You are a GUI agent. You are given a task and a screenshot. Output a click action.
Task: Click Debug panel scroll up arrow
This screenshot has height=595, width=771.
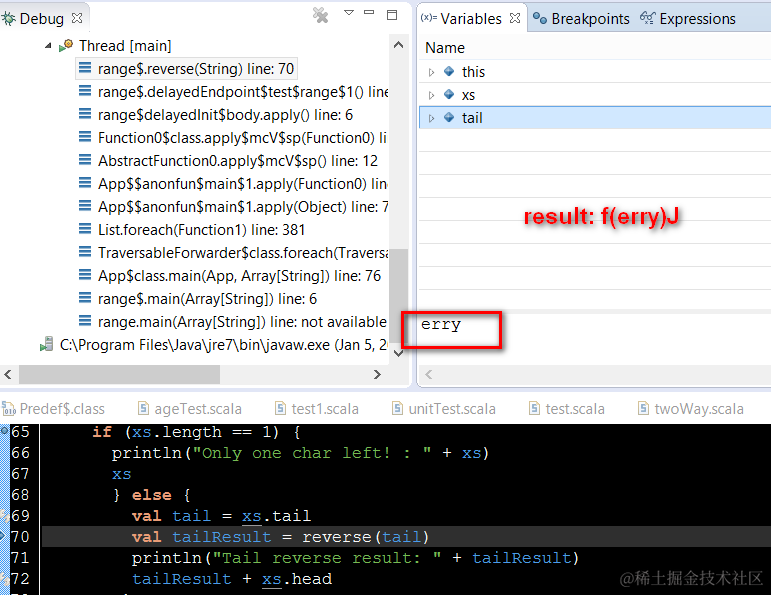coord(398,45)
